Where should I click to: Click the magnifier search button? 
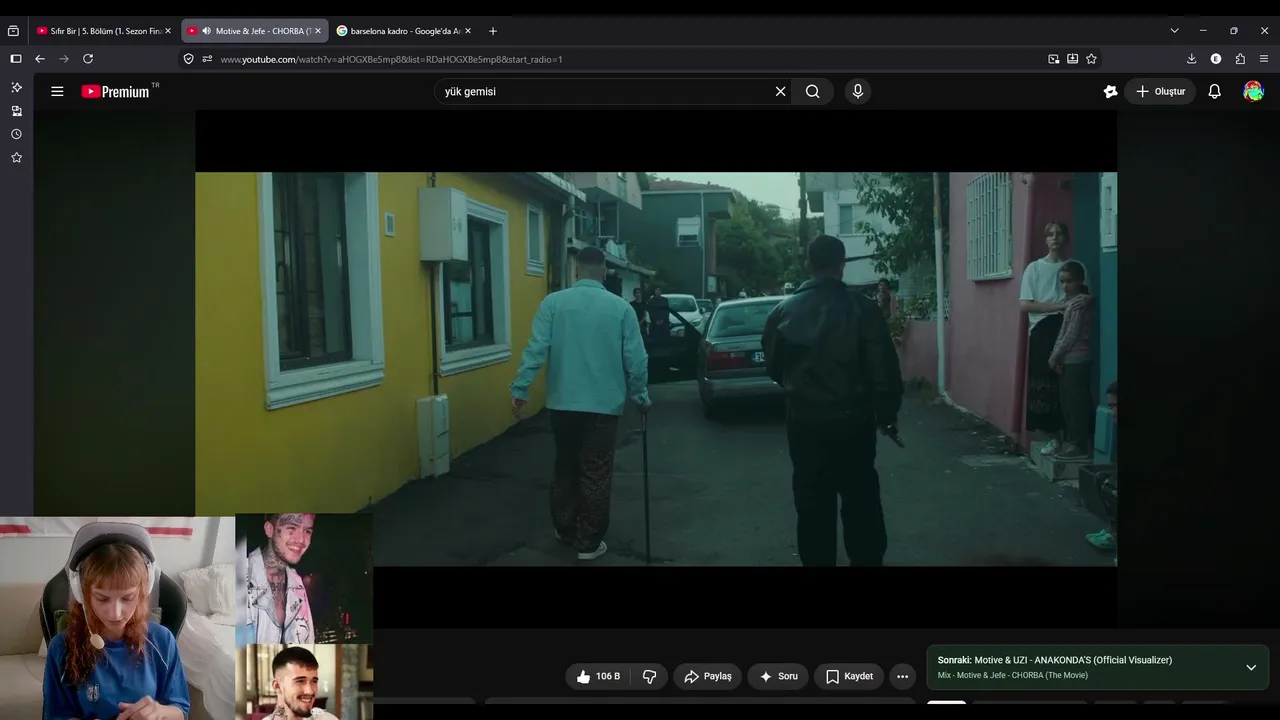point(813,91)
